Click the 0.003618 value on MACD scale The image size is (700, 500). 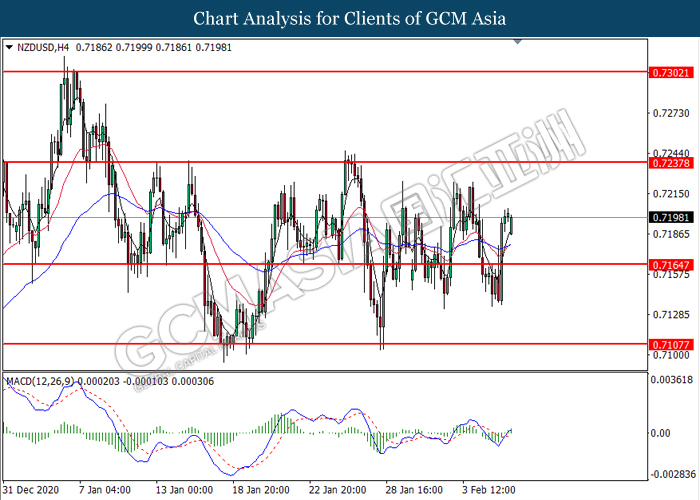pyautogui.click(x=673, y=381)
